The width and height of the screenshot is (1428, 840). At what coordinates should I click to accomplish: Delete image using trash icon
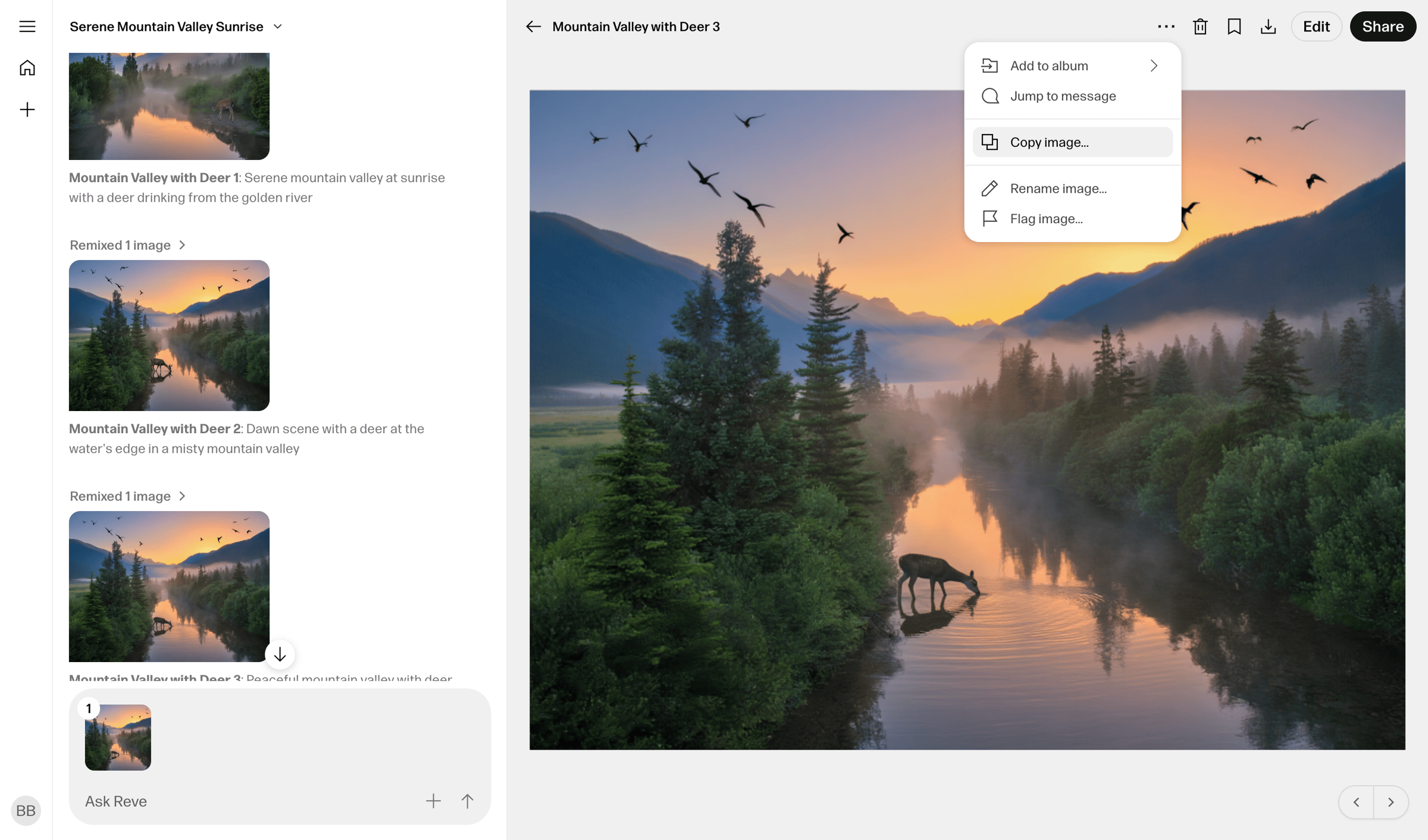[1200, 27]
